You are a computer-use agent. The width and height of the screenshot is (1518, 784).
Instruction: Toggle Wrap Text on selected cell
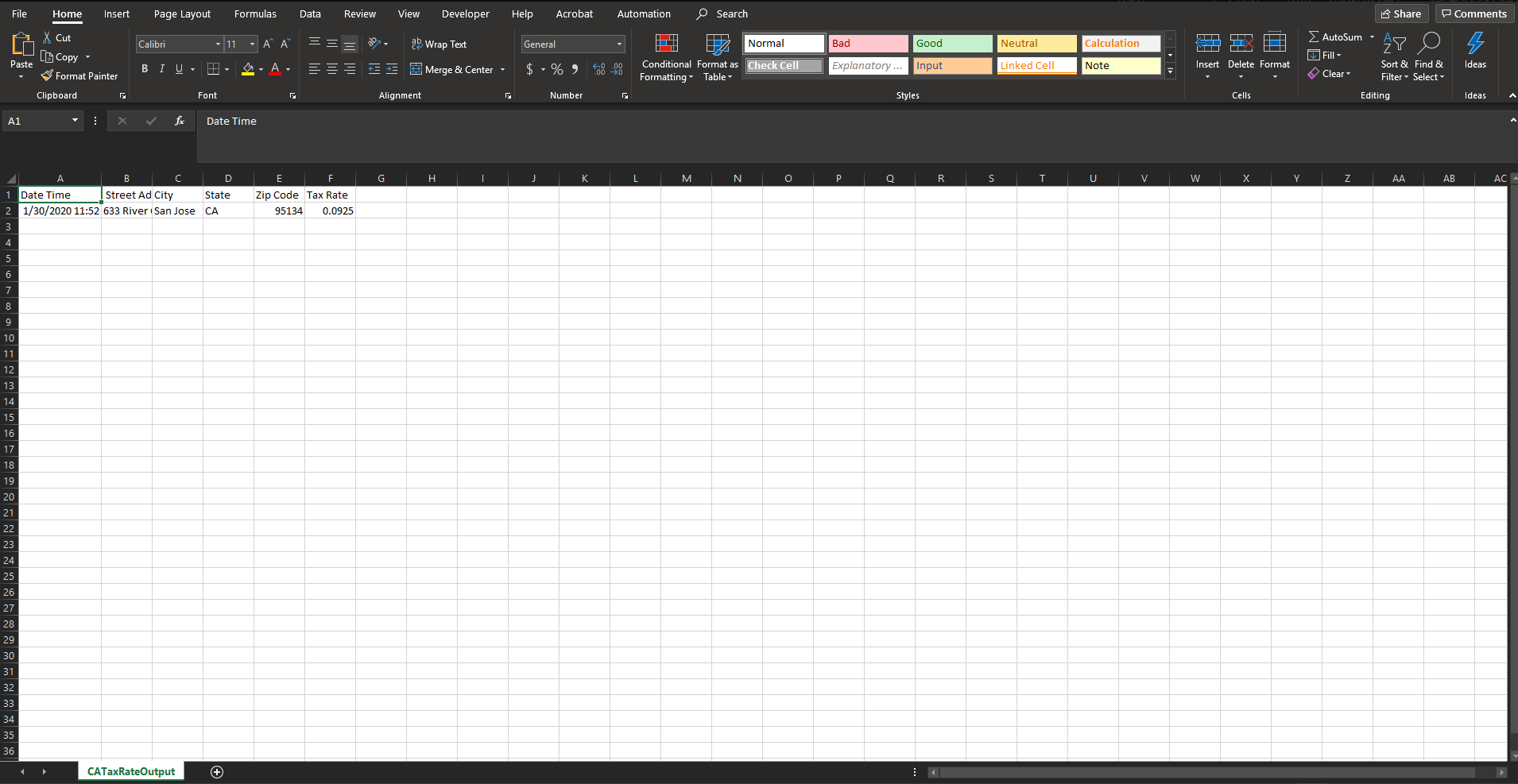439,44
